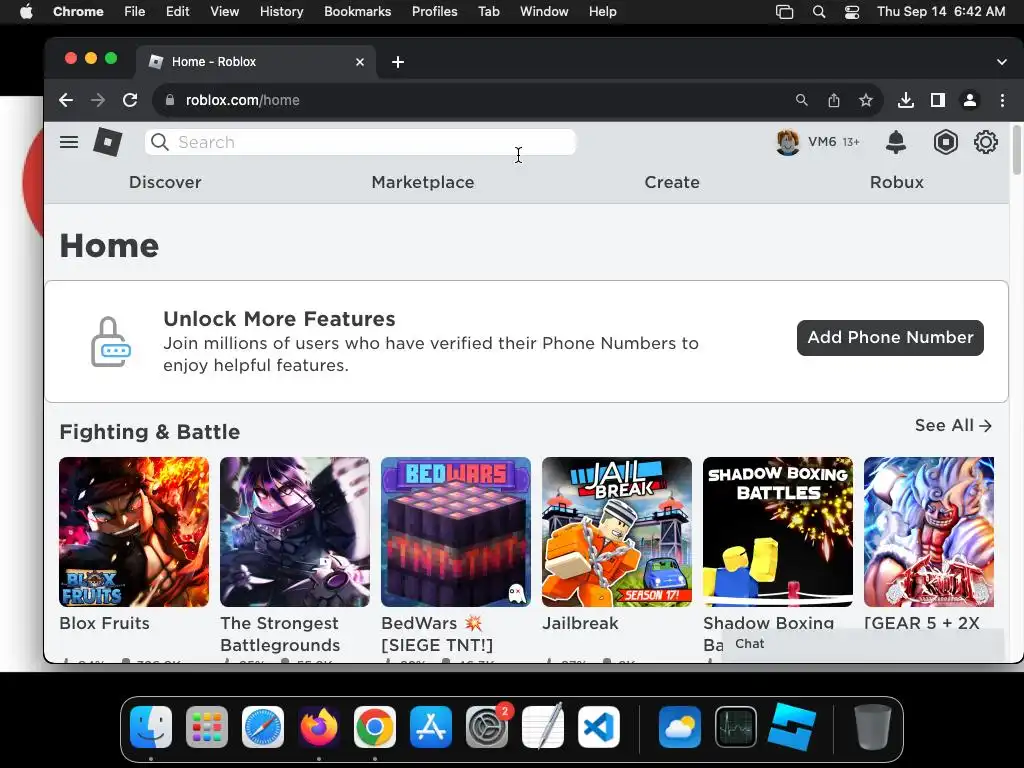1024x768 pixels.
Task: Click See All for Fighting & Battle
Action: pos(953,426)
